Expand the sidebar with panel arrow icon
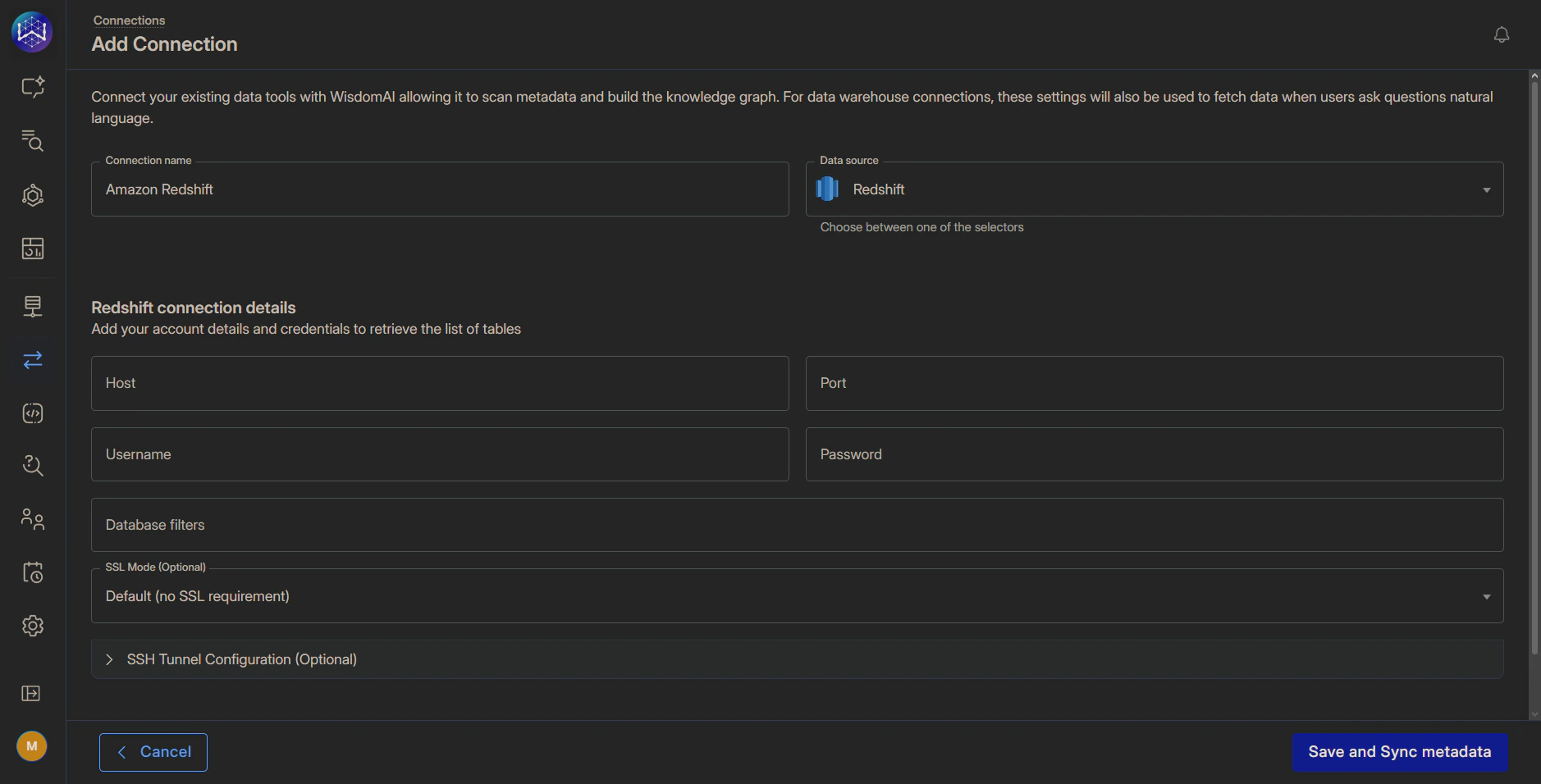Viewport: 1541px width, 784px height. point(31,694)
